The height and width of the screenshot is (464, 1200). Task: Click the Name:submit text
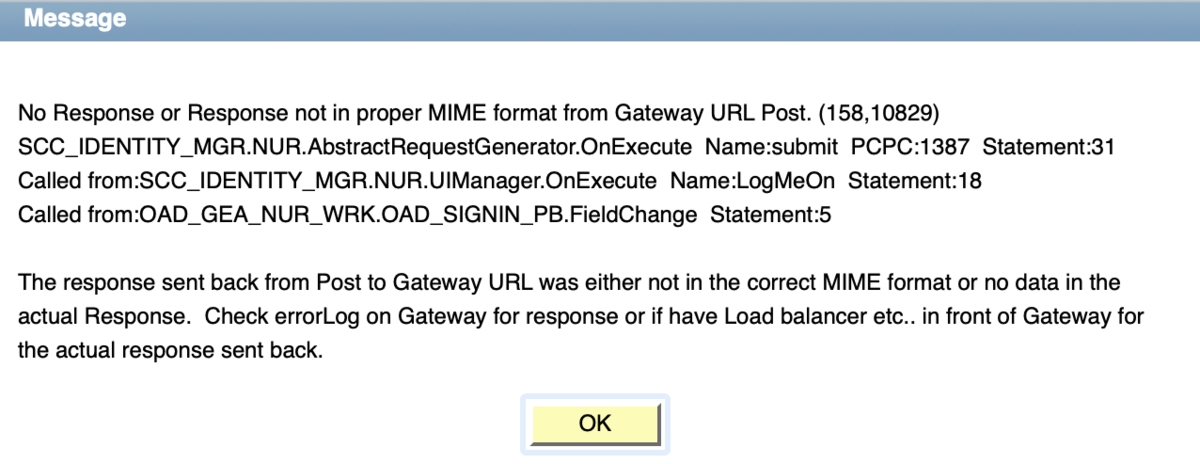771,148
